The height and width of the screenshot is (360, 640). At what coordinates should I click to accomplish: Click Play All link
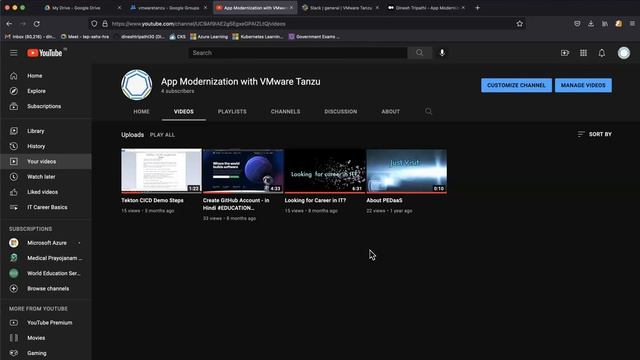[x=162, y=135]
